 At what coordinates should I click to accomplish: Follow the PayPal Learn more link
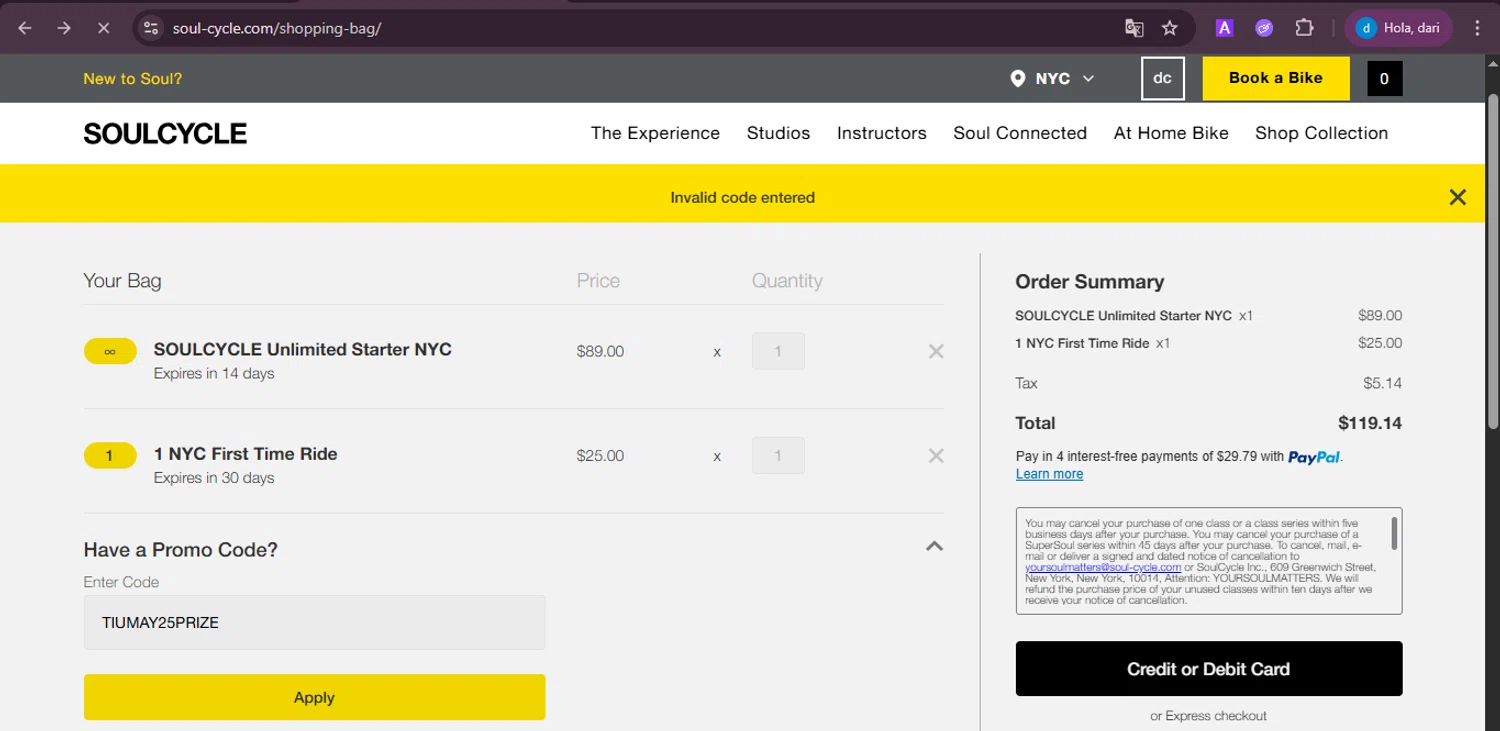point(1049,474)
